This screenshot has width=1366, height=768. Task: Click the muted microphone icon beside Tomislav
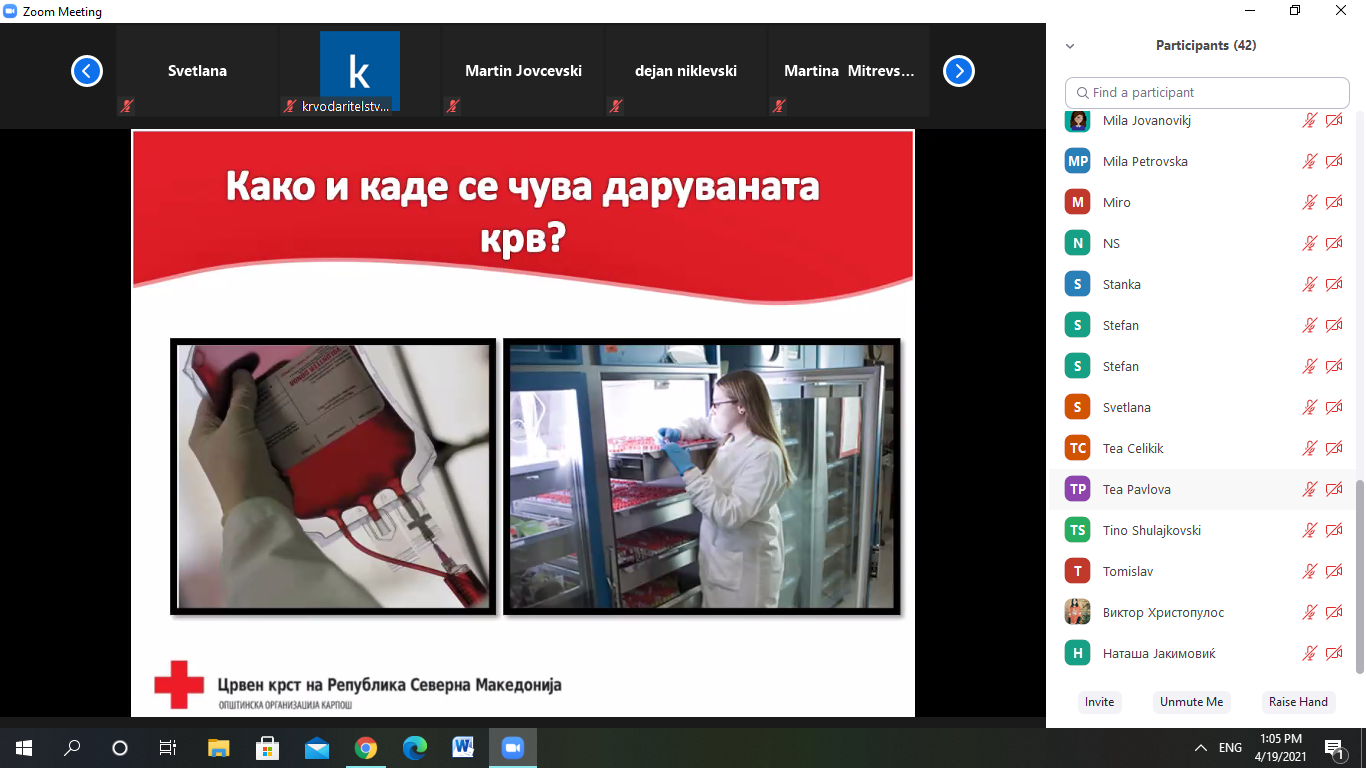point(1309,572)
